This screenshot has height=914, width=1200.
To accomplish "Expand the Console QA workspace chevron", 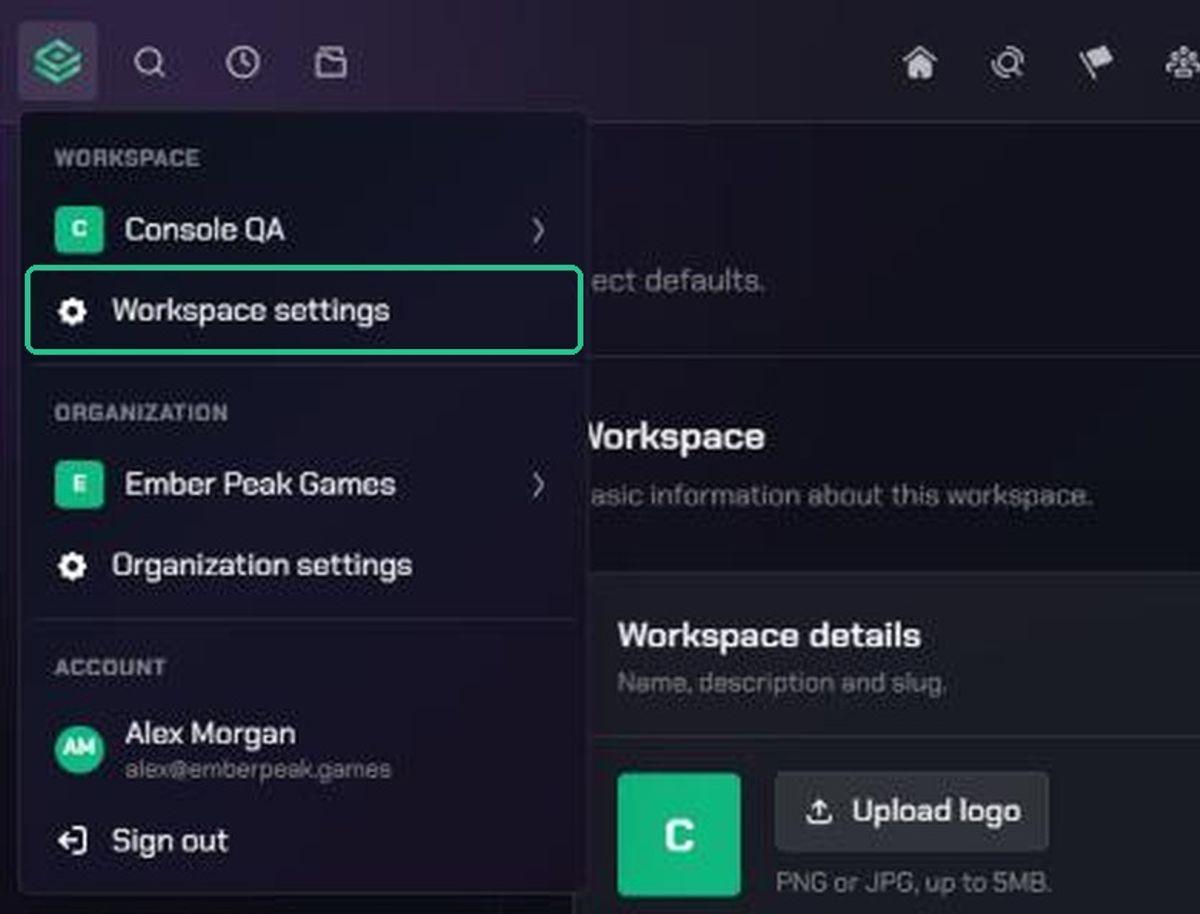I will click(539, 230).
